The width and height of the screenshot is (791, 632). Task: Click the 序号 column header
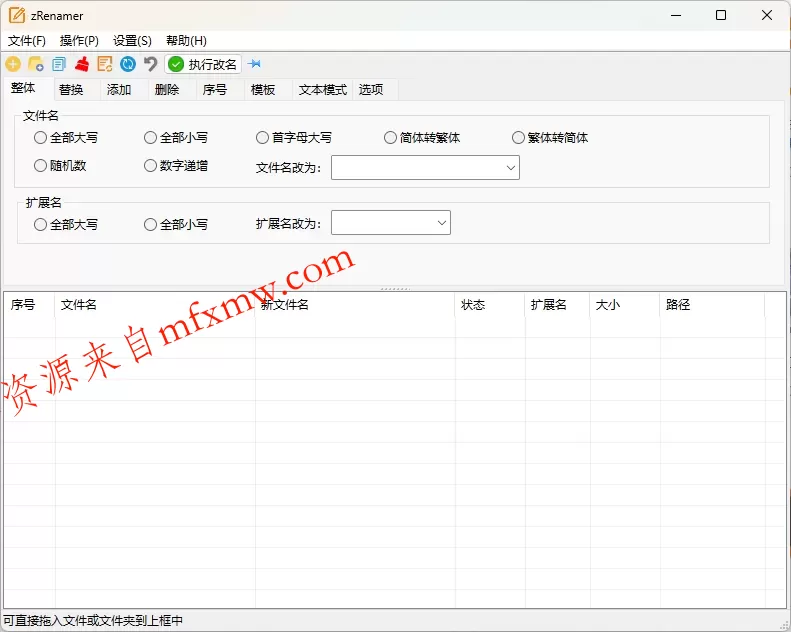pos(29,305)
